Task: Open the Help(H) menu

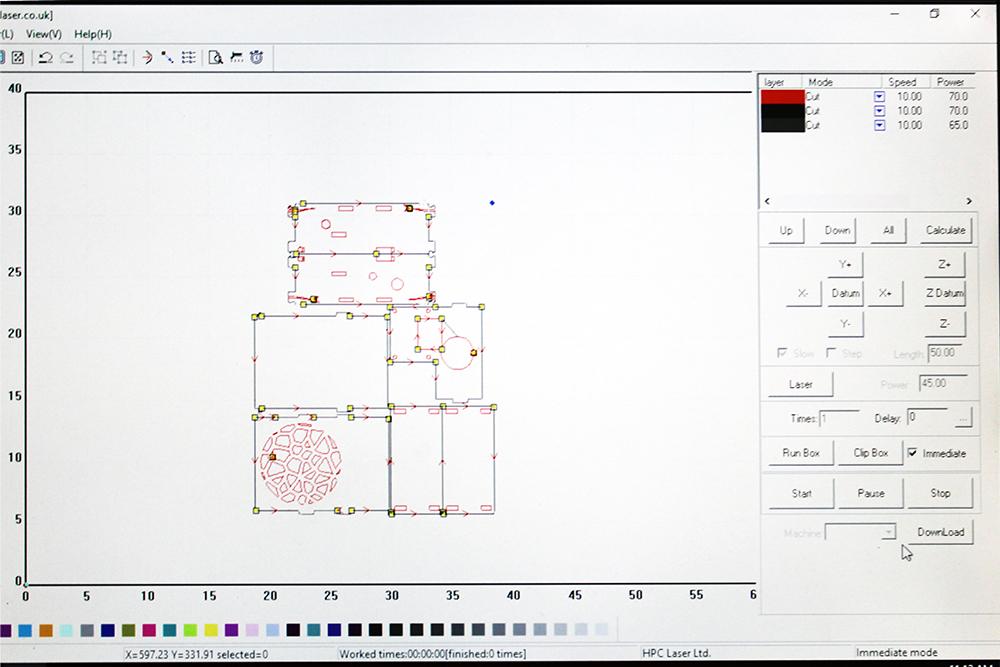Action: [x=92, y=34]
